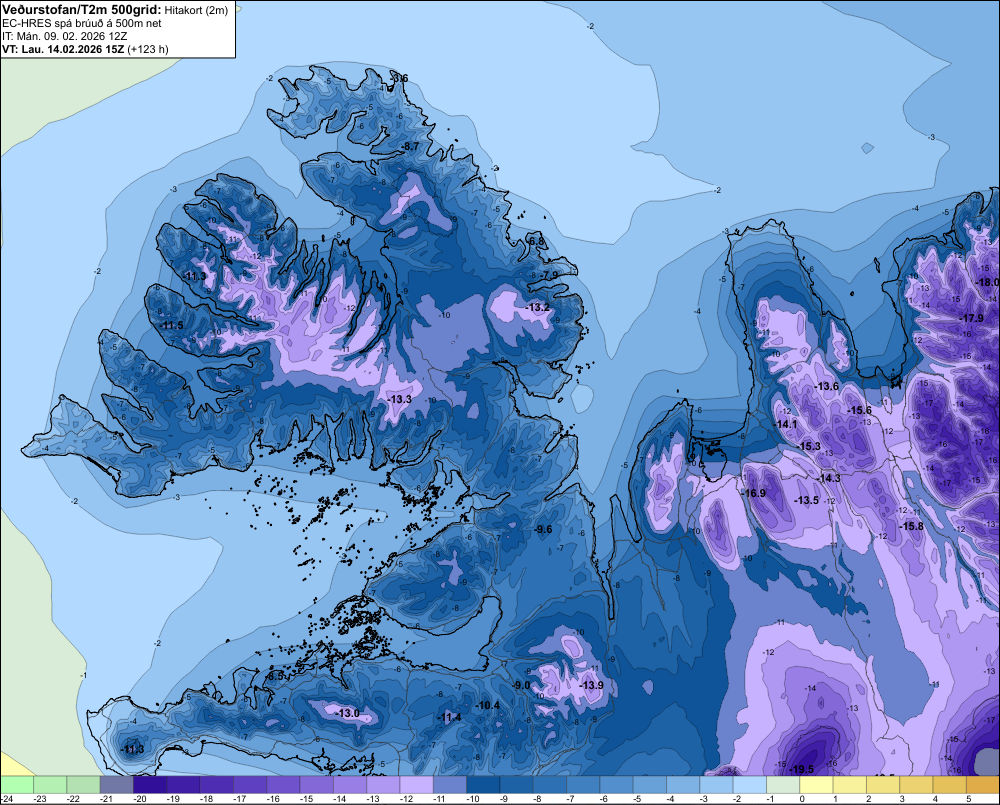Pick the legend swatch above the -17 label
1000x805 pixels.
point(250,784)
